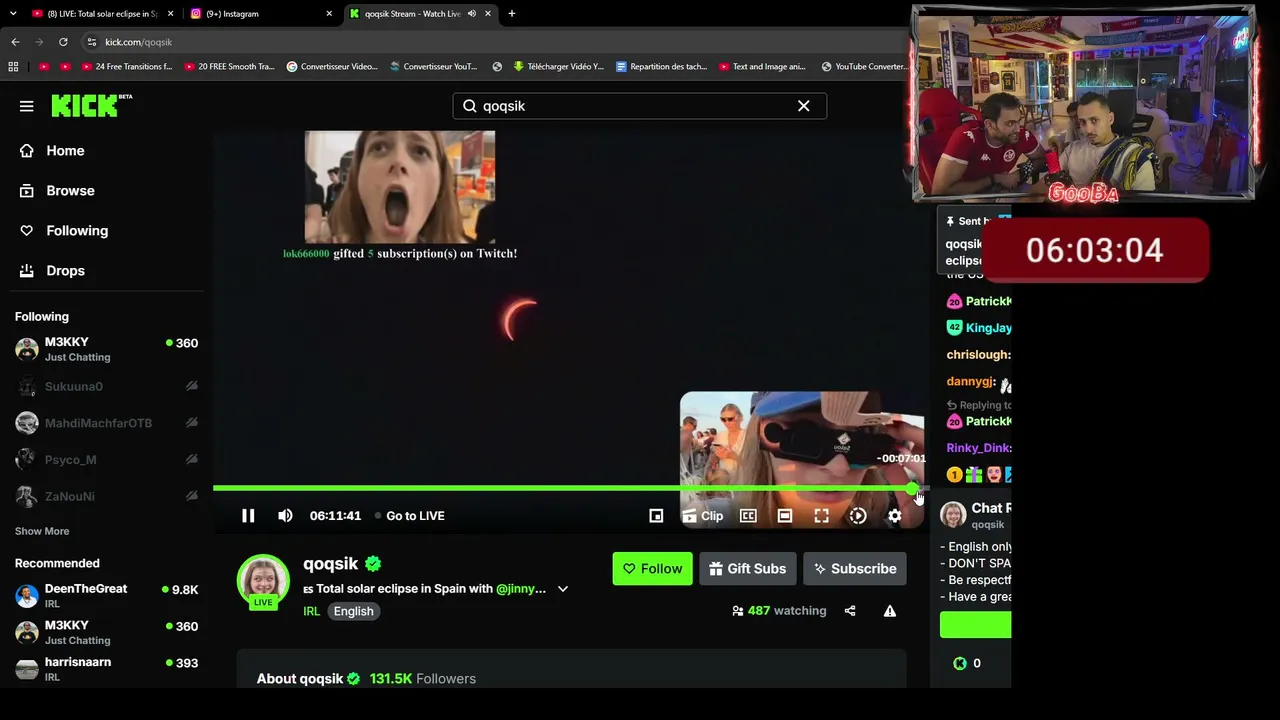The image size is (1280, 720).
Task: Close the Instagram tab
Action: point(329,14)
